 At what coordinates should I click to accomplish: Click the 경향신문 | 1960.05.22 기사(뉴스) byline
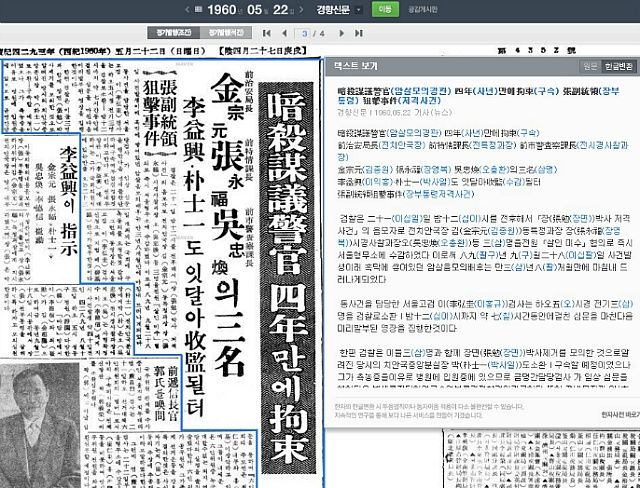[394, 112]
